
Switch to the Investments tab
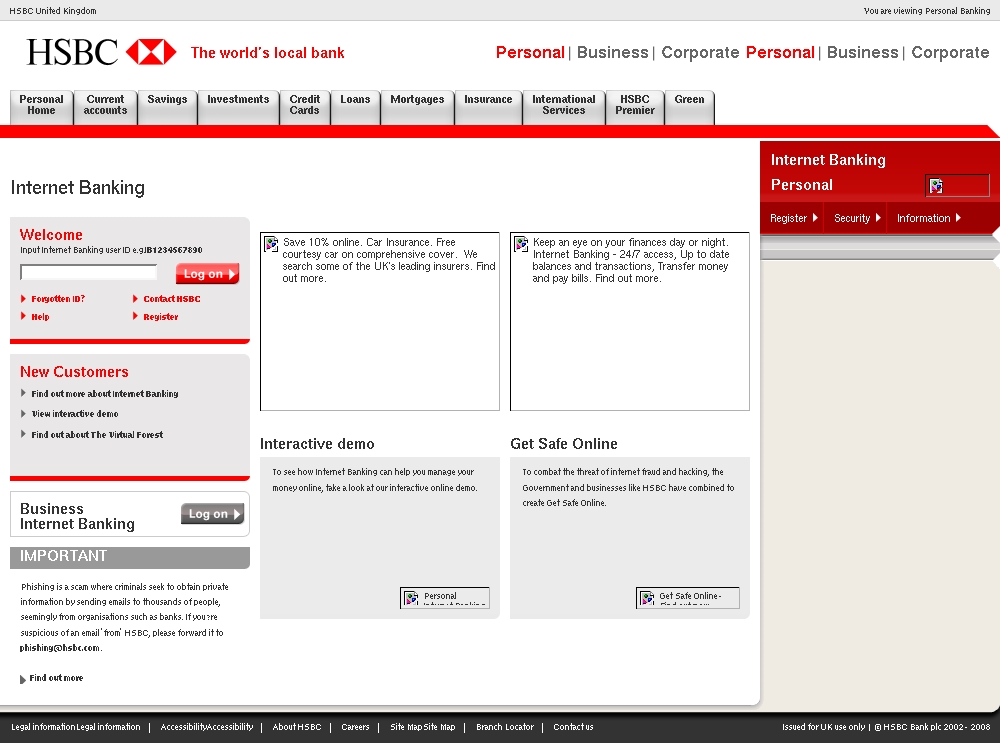[238, 107]
